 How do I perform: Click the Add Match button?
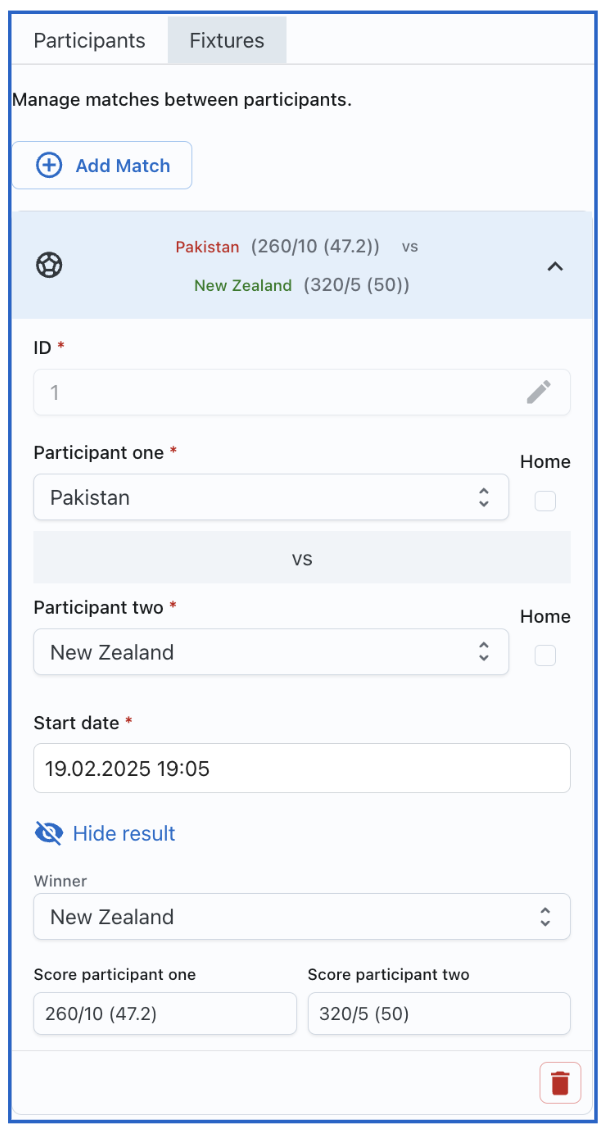coord(102,166)
